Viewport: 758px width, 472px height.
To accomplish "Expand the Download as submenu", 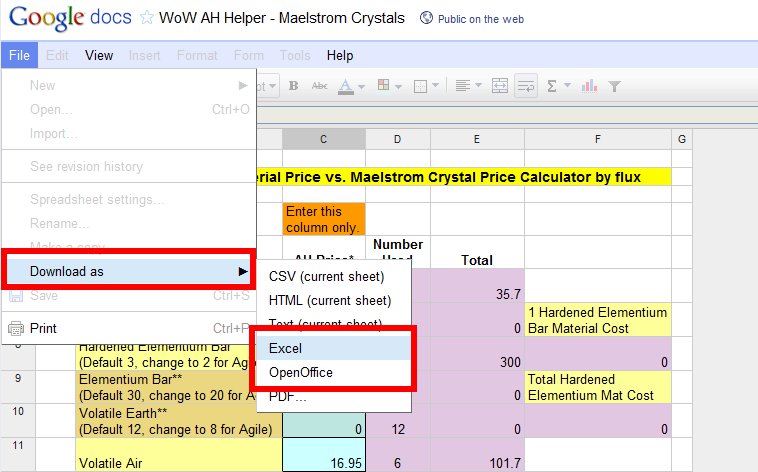I will pyautogui.click(x=129, y=271).
